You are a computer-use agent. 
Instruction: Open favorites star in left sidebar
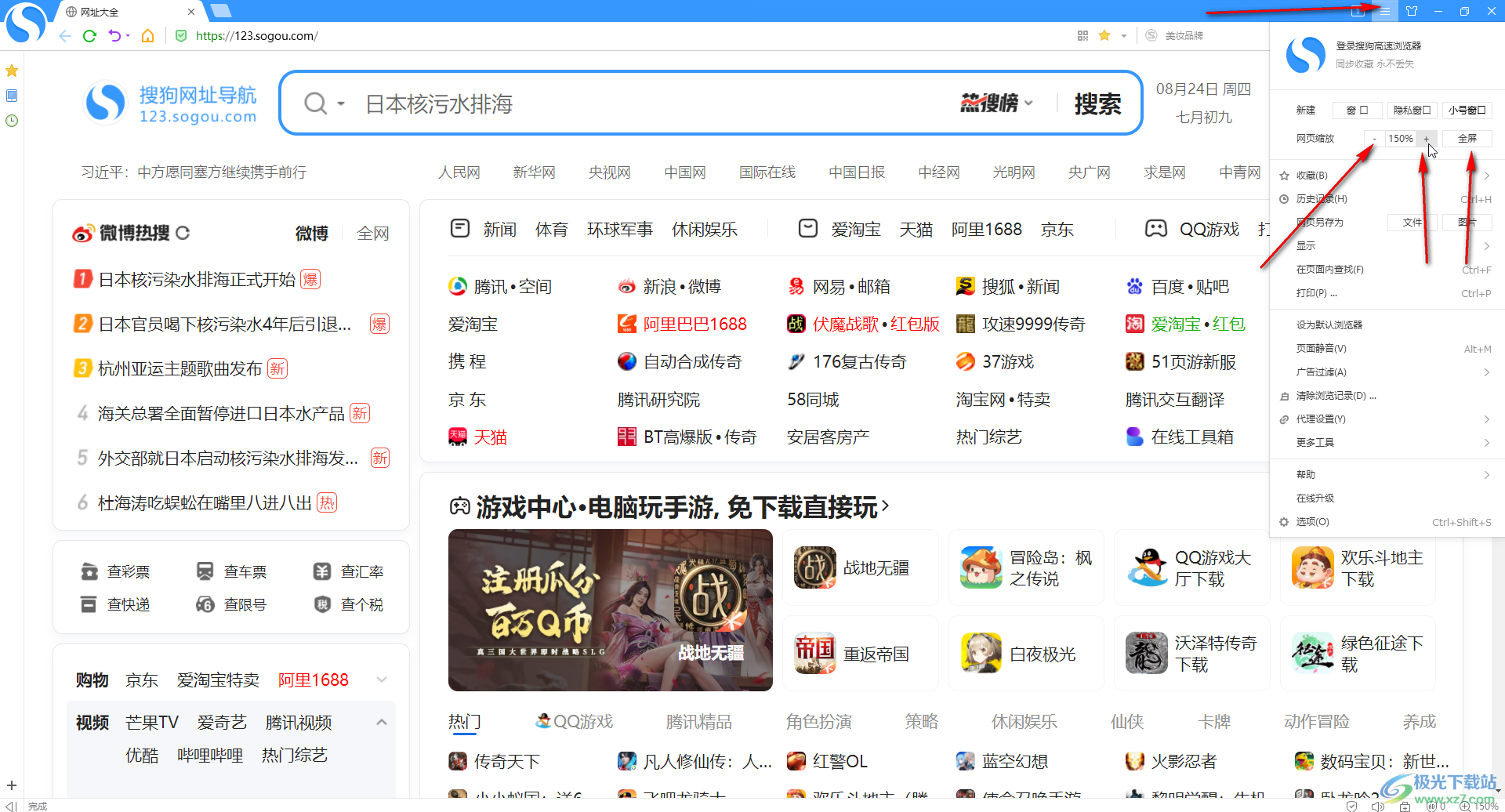click(12, 71)
